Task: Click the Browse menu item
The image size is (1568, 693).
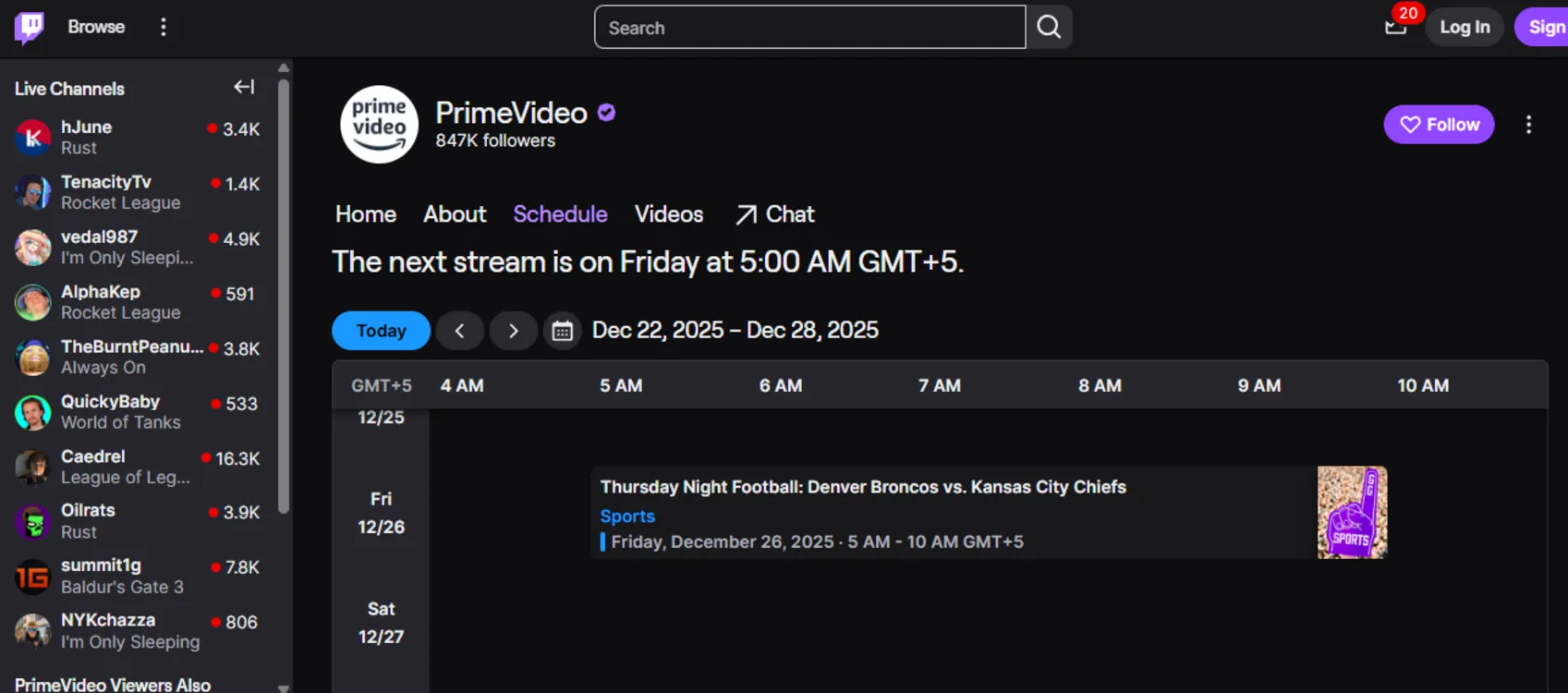Action: pyautogui.click(x=96, y=27)
